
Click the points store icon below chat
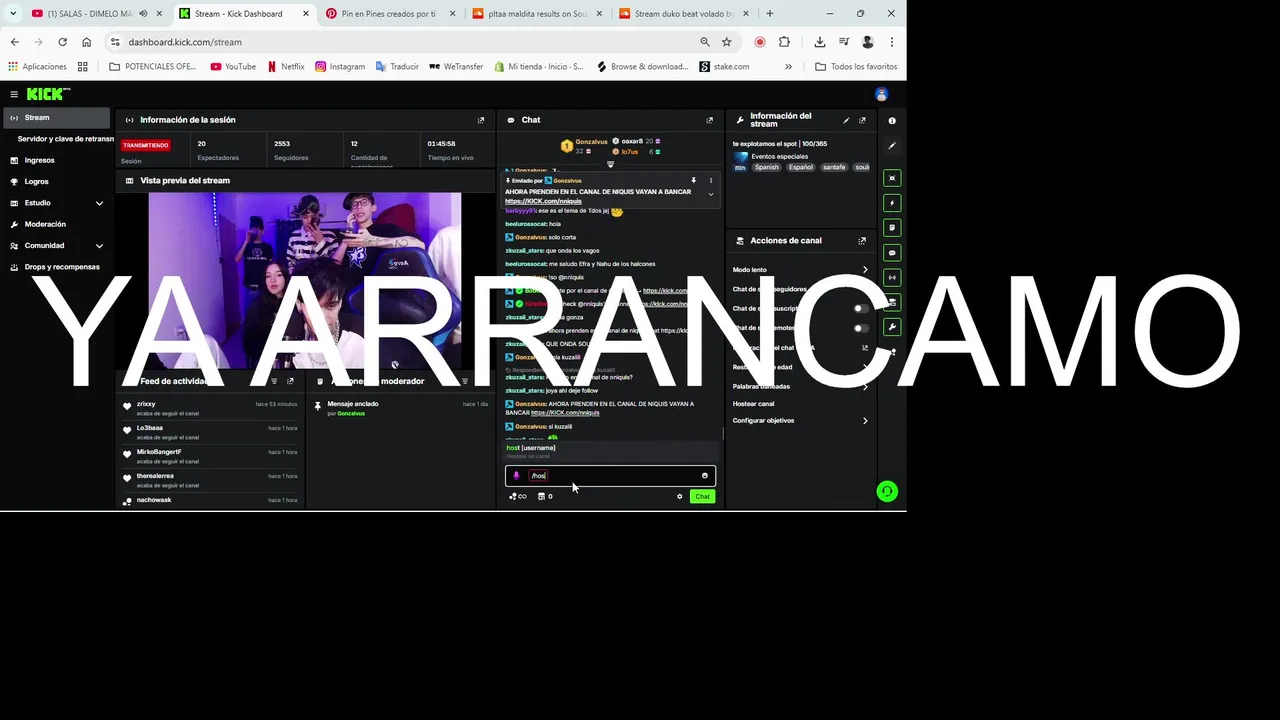pyautogui.click(x=545, y=496)
